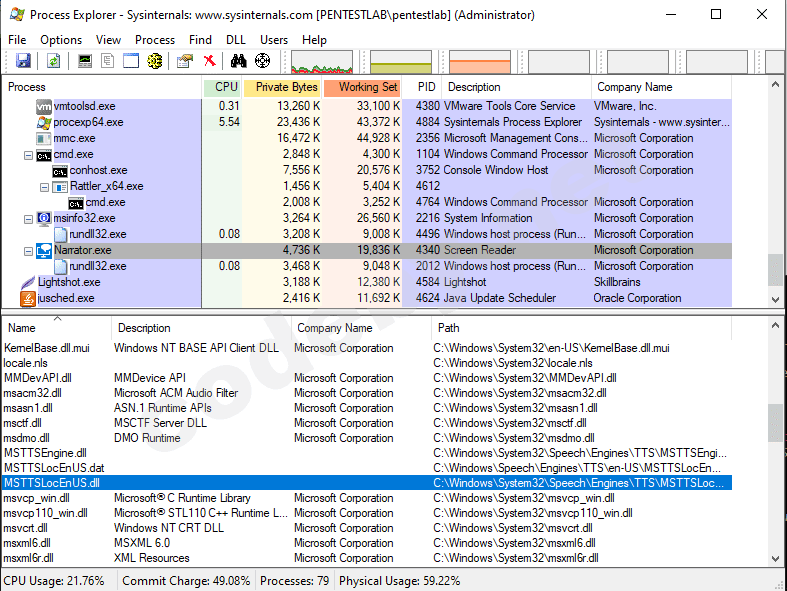
Task: Select the msxml6.dll row
Action: click(x=367, y=543)
